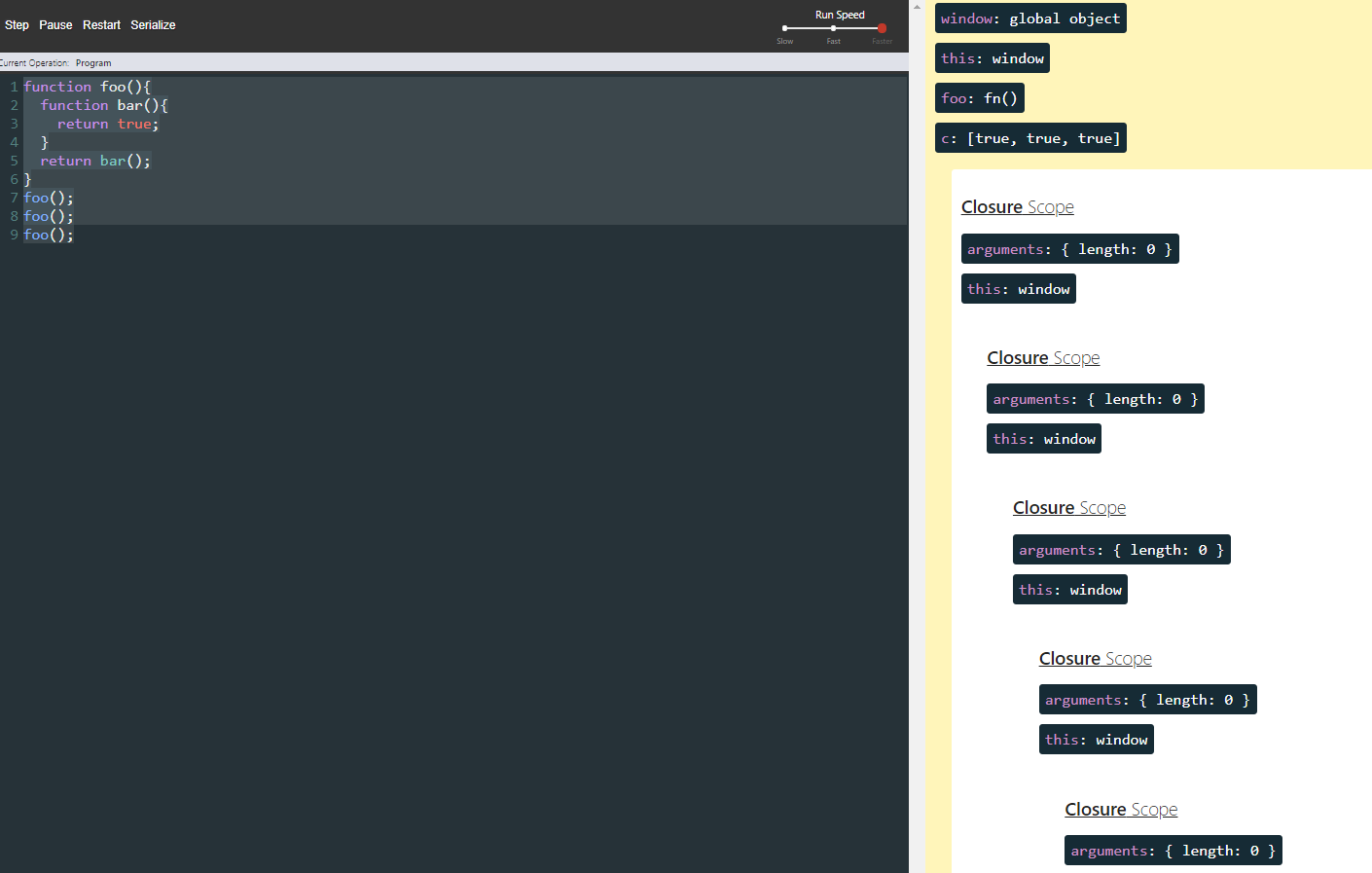Viewport: 1372px width, 873px height.
Task: Click 'return true;' on line 3
Action: 108,124
